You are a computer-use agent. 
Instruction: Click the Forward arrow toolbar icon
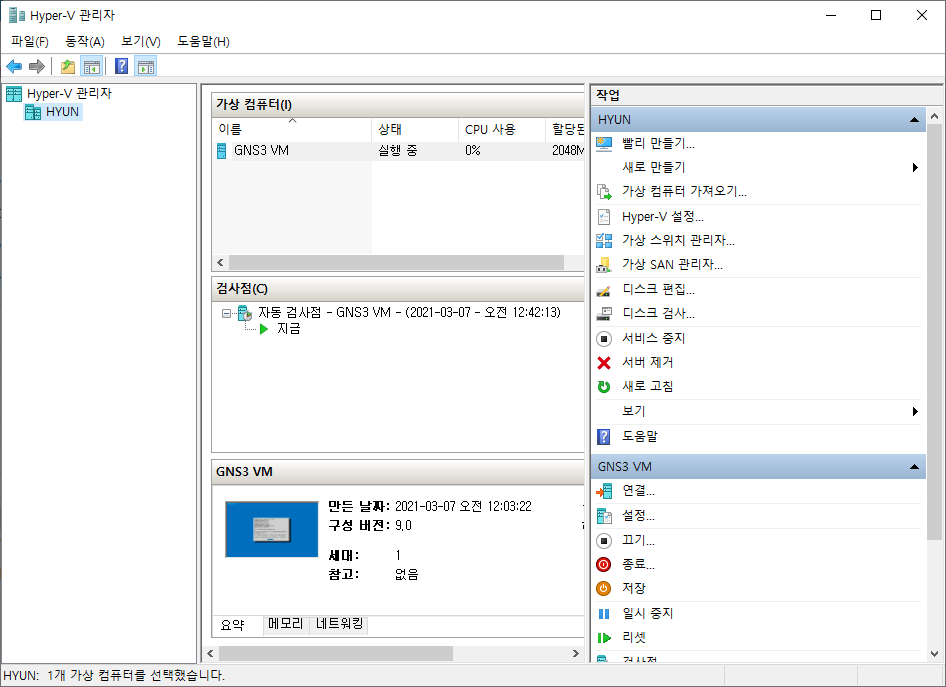click(37, 66)
